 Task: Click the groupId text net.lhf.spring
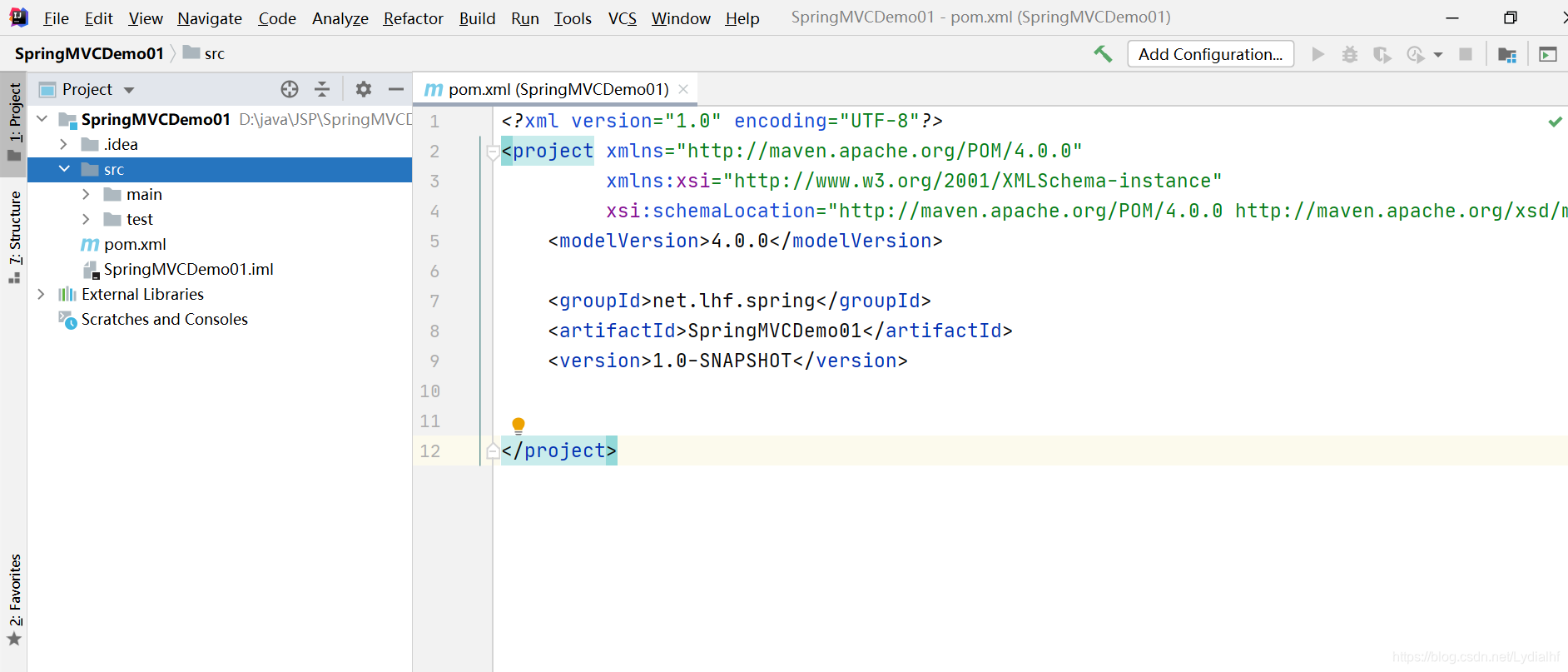point(732,301)
